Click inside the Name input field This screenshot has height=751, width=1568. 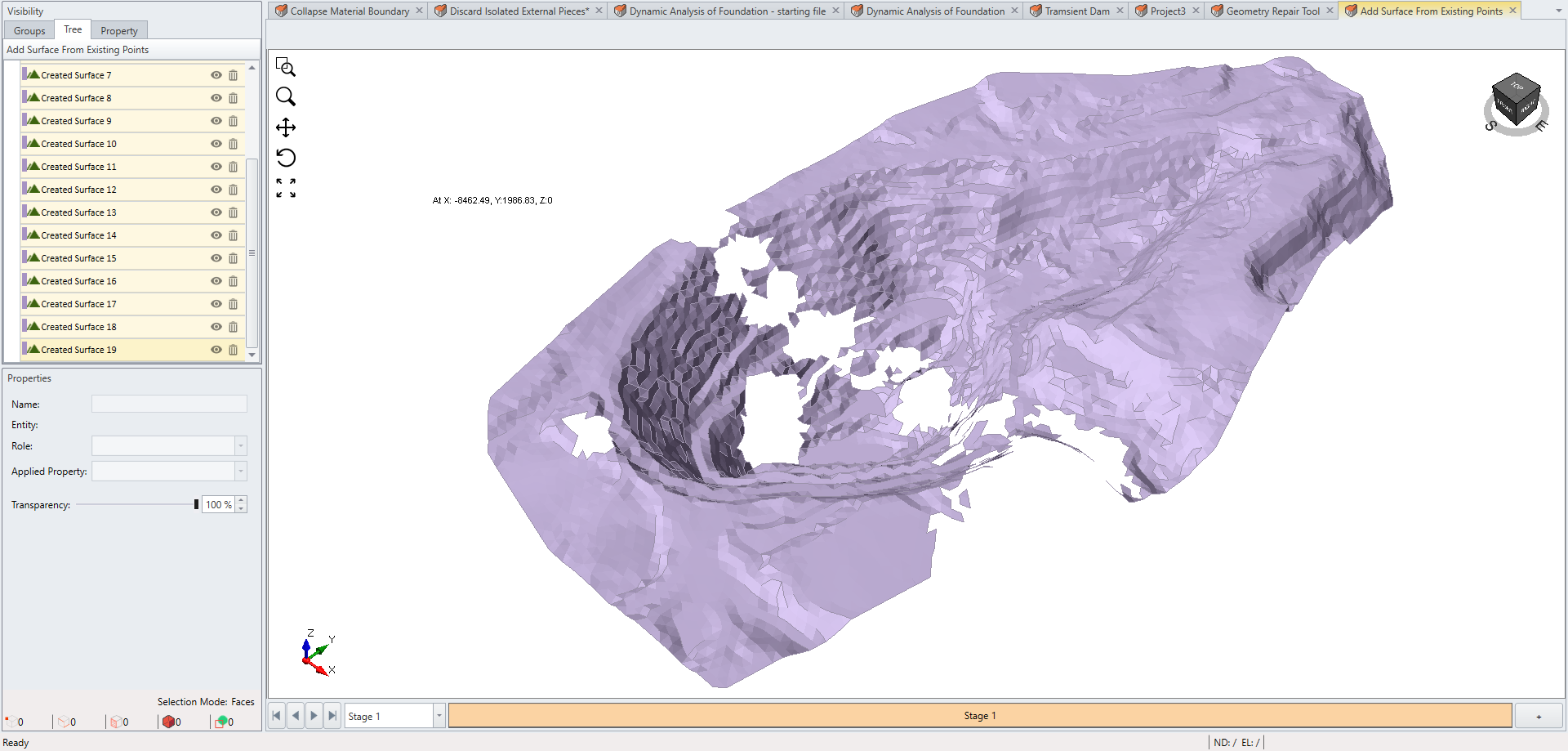click(x=168, y=404)
